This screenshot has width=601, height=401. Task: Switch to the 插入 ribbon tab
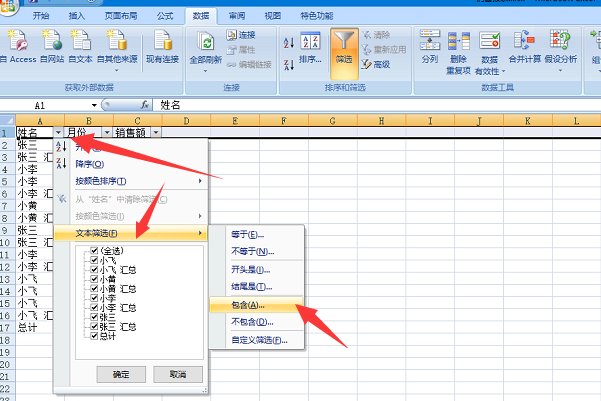click(76, 16)
